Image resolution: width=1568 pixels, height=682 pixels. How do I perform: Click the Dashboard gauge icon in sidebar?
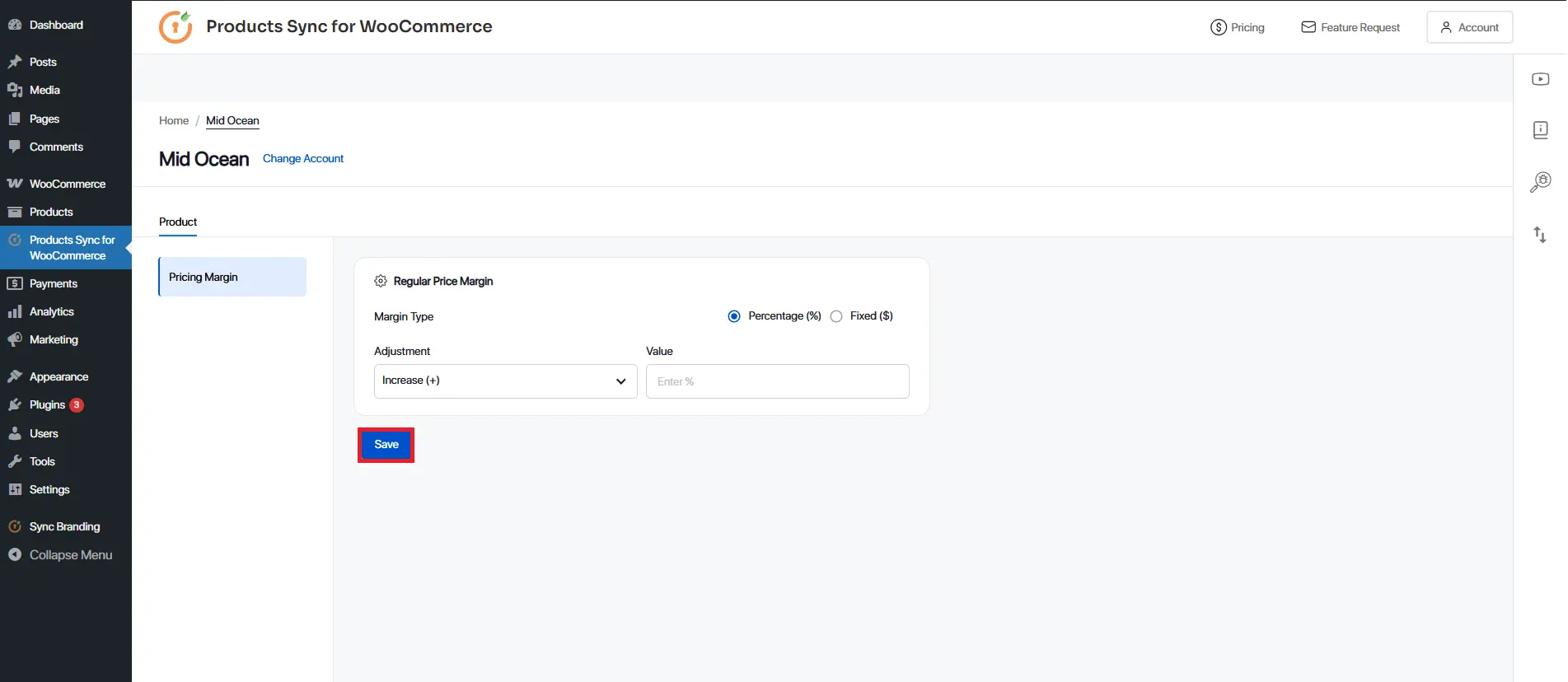[x=15, y=25]
